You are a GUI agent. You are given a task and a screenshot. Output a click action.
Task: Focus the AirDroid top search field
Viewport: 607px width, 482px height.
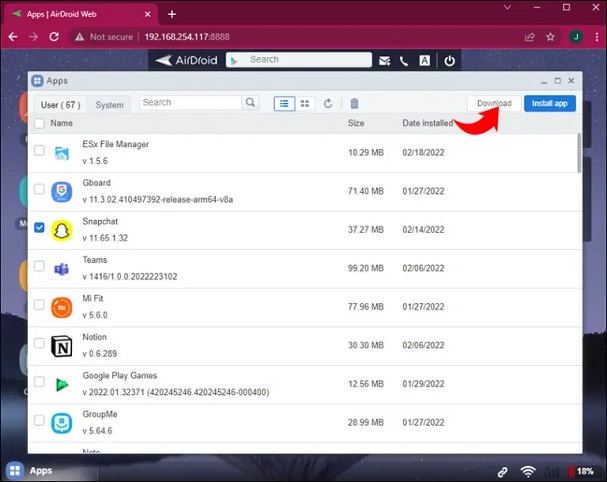[x=298, y=60]
